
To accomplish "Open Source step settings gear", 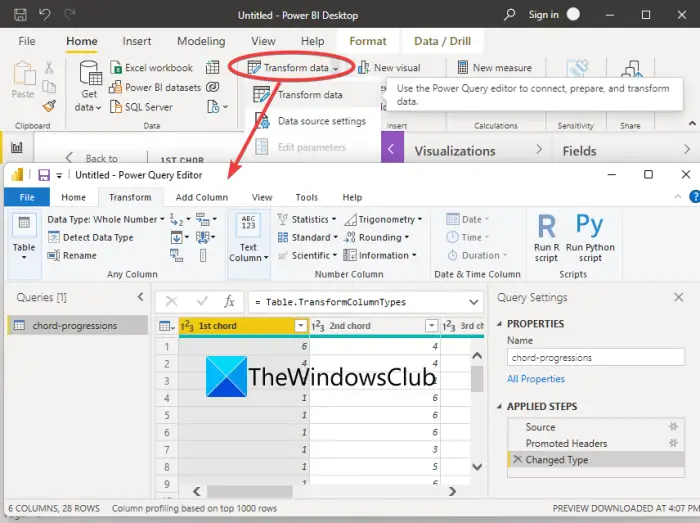I will tap(673, 427).
